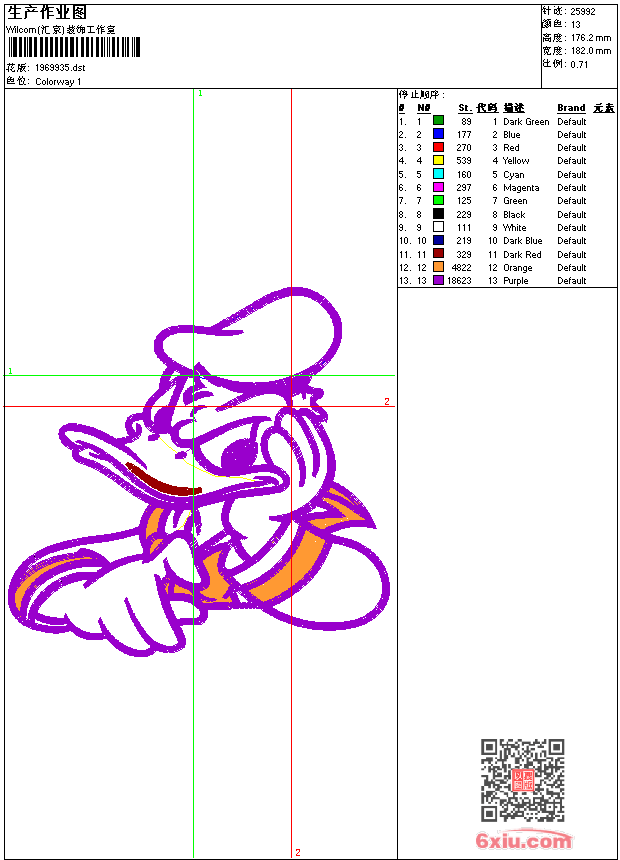Select the 'Magenta' description text
The height and width of the screenshot is (860, 620).
[521, 188]
